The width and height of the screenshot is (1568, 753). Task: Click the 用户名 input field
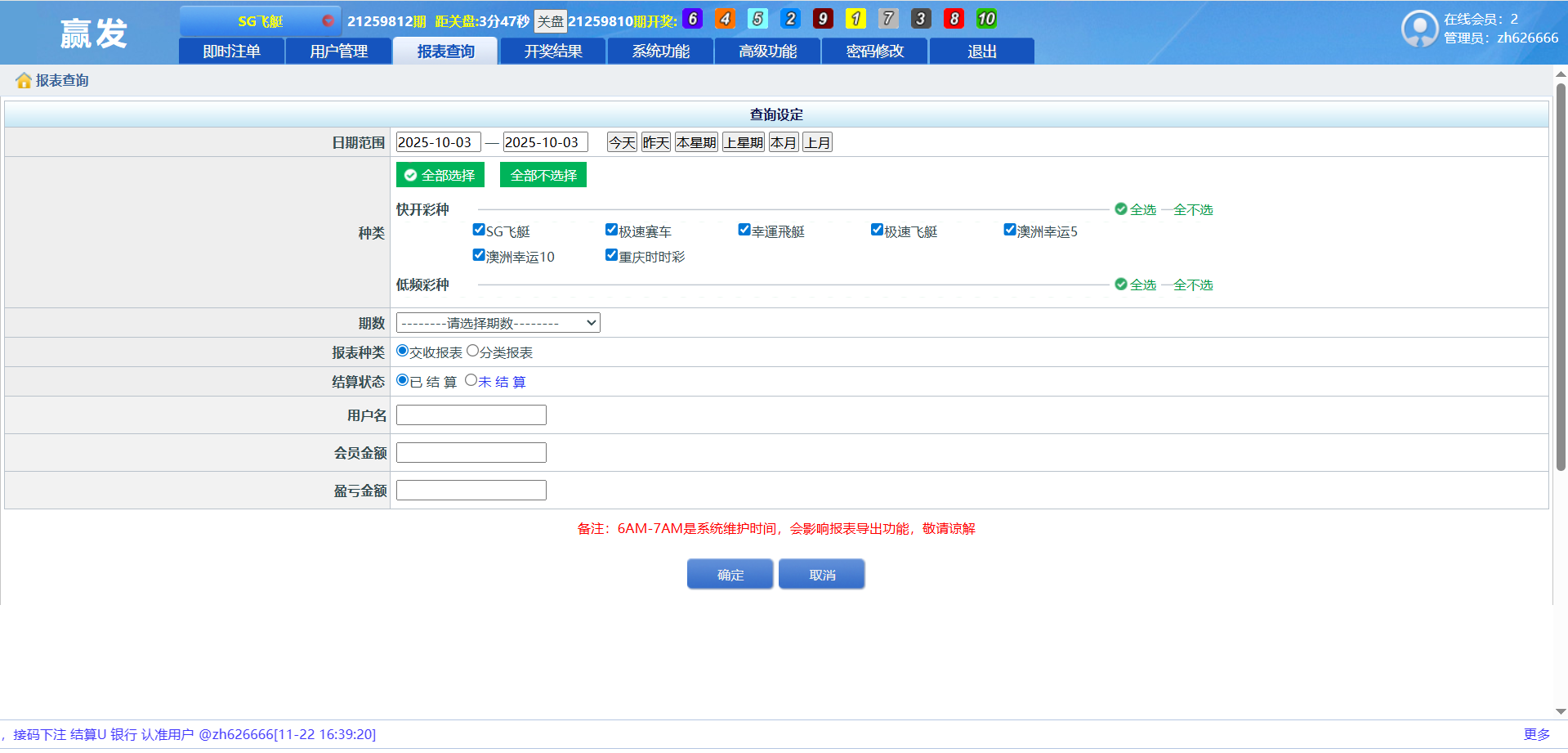click(471, 415)
